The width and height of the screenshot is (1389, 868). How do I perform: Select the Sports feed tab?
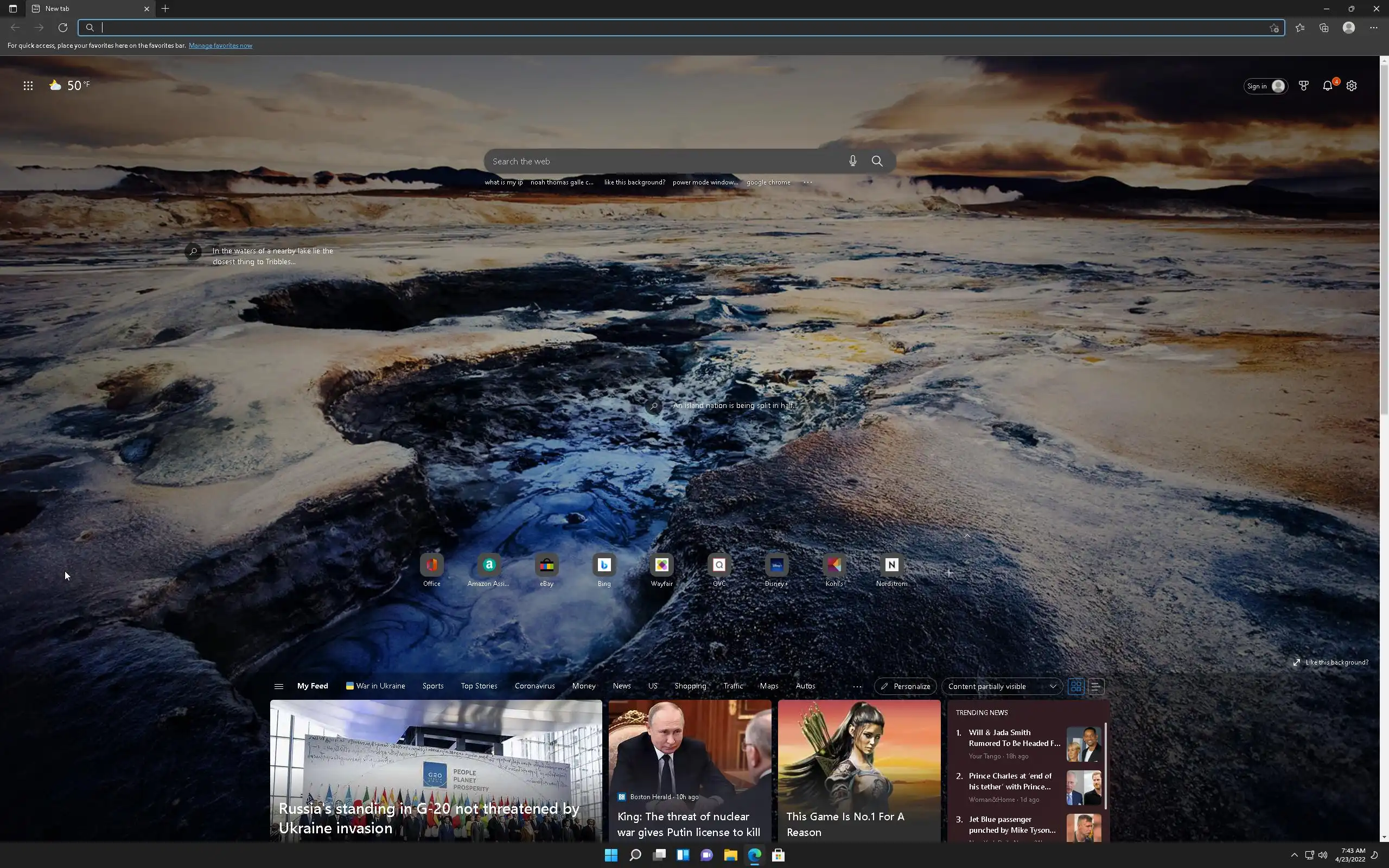(433, 686)
